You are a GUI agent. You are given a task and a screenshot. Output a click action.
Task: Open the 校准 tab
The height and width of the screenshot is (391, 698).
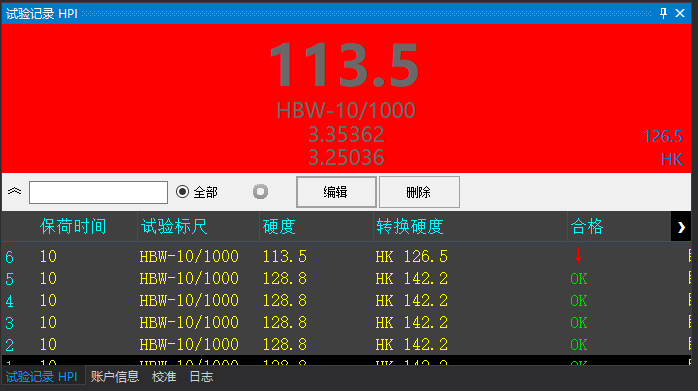click(x=164, y=377)
